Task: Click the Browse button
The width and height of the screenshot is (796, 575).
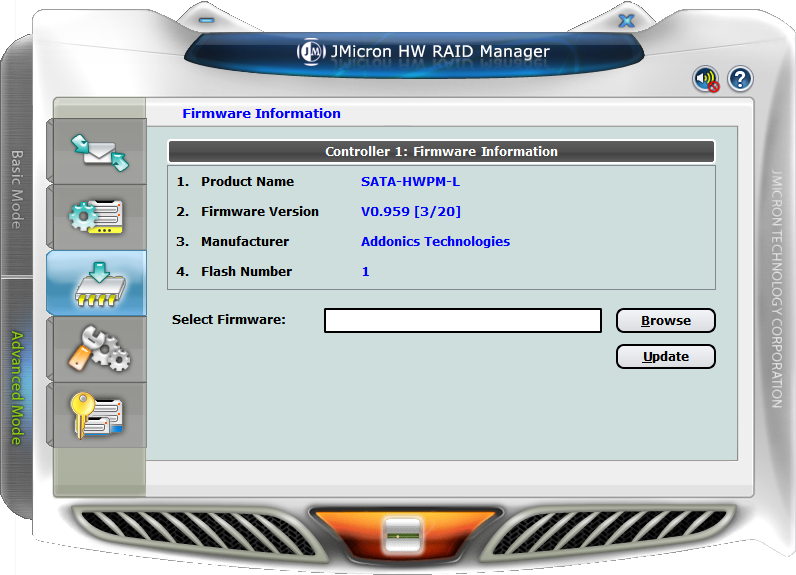Action: (x=666, y=321)
